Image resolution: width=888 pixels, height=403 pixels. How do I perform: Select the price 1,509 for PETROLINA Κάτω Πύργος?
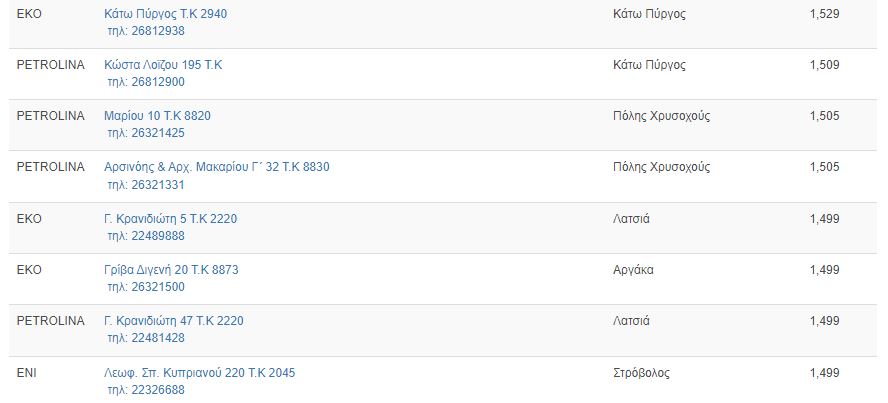[x=825, y=65]
